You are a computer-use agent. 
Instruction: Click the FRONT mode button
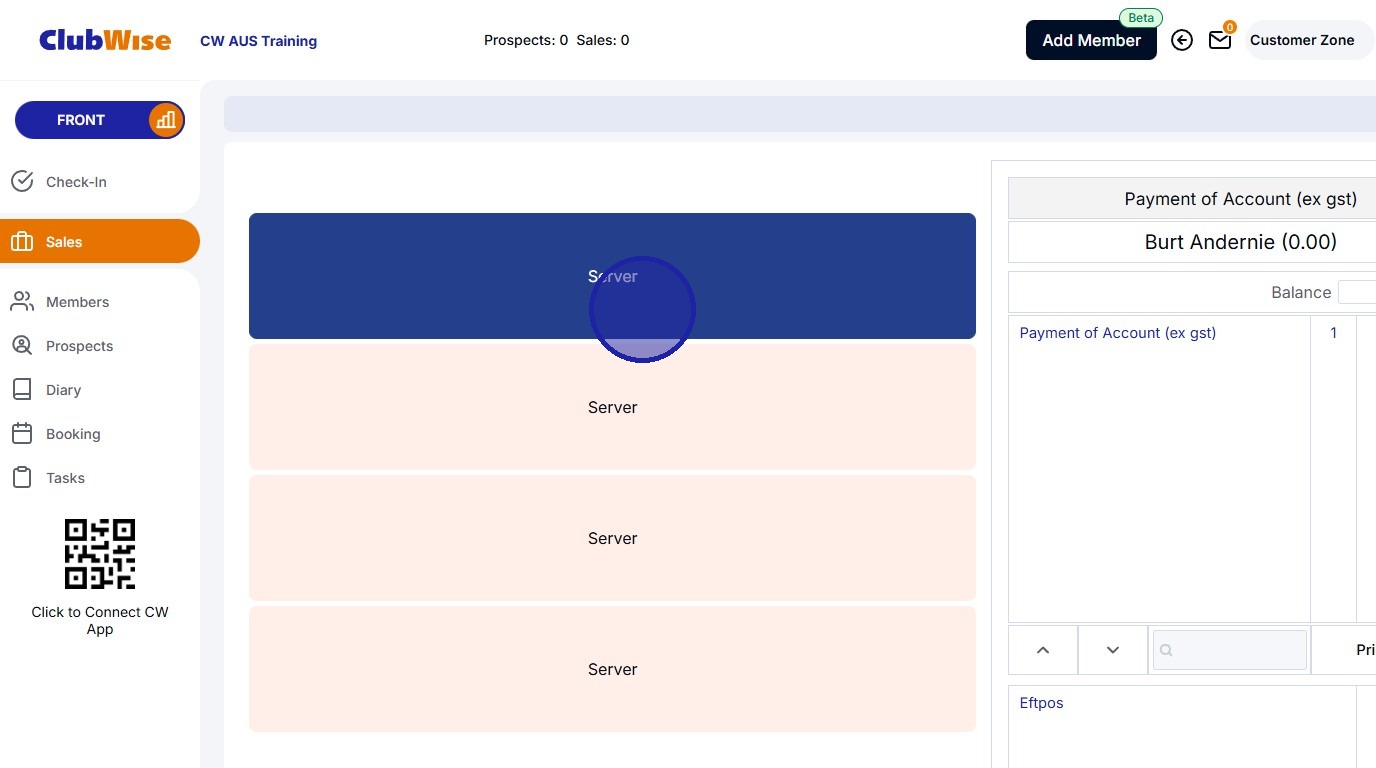pos(100,120)
